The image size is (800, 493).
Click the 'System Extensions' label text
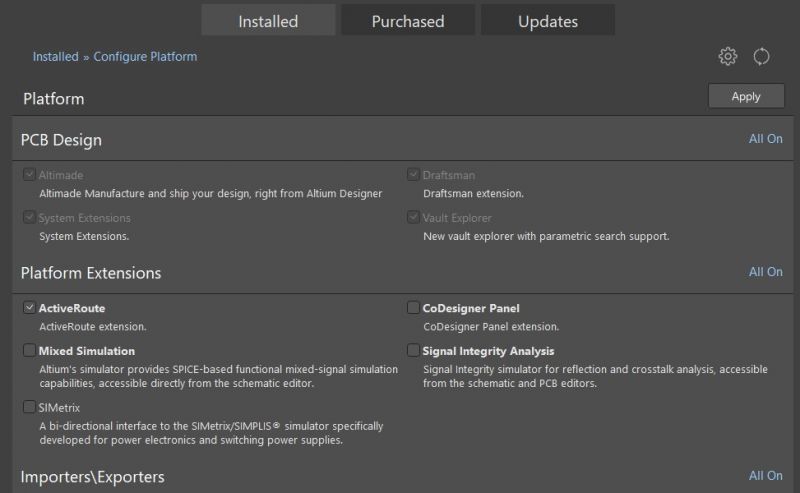85,218
